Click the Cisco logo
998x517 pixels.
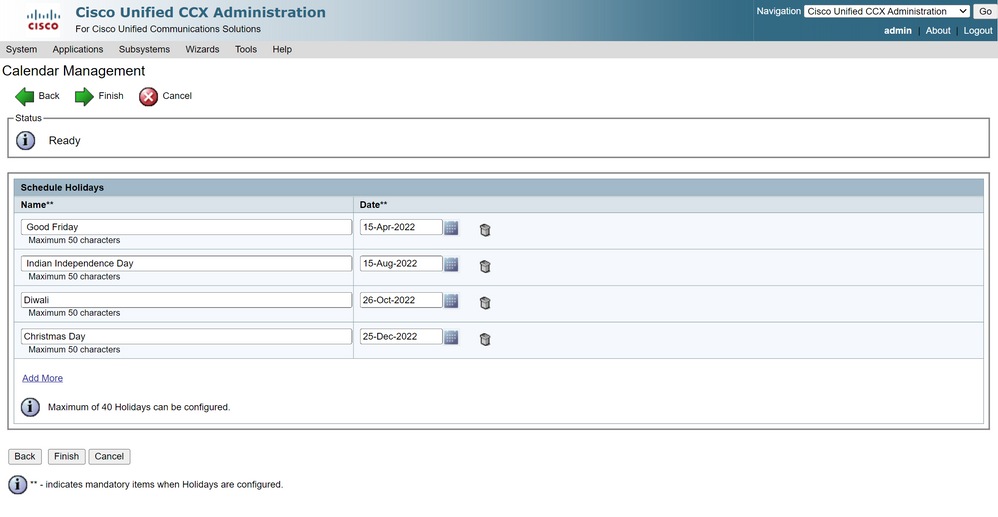(43, 20)
